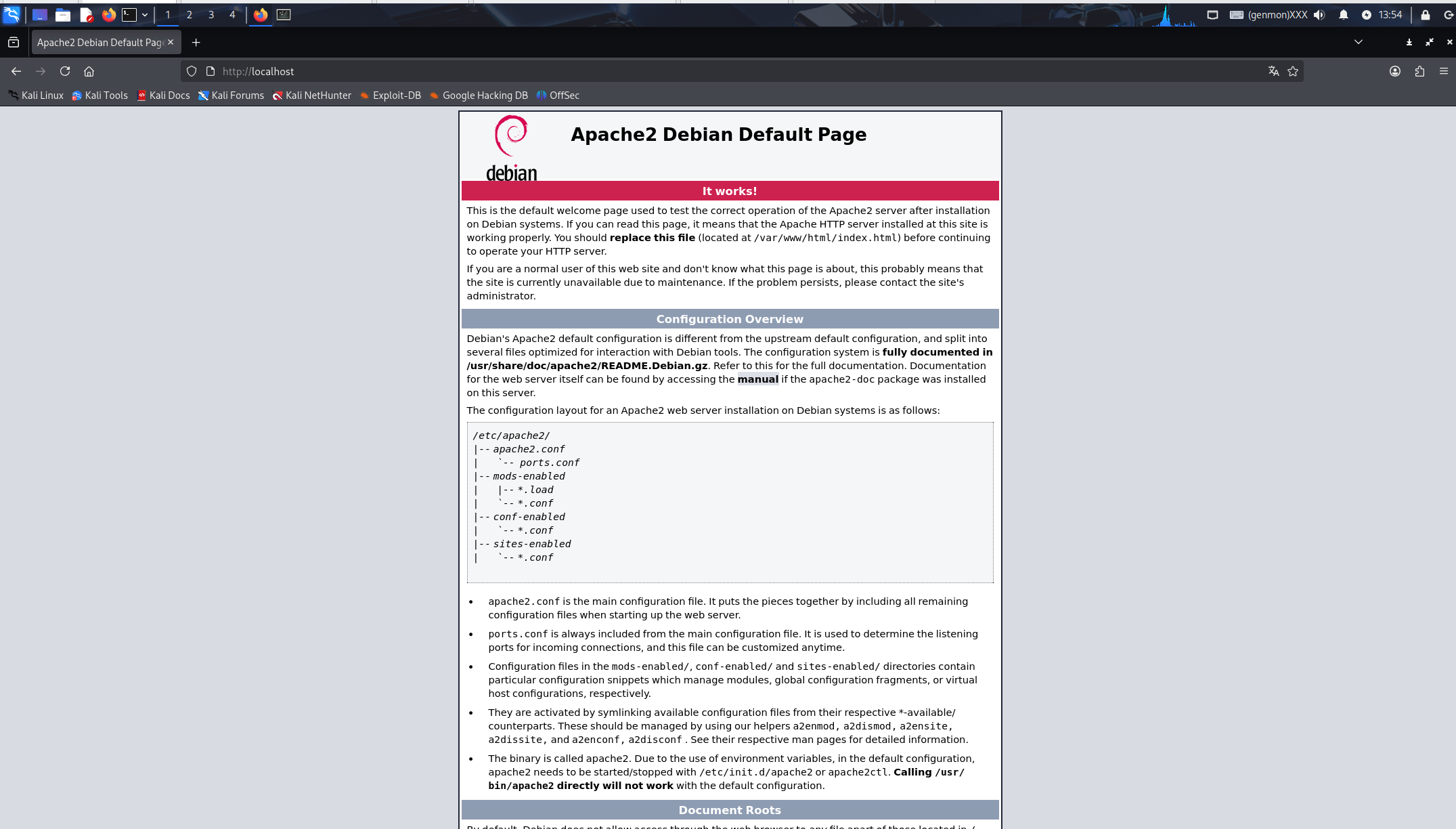Open the recent browsing Firefox View button
The height and width of the screenshot is (829, 1456).
pos(14,42)
